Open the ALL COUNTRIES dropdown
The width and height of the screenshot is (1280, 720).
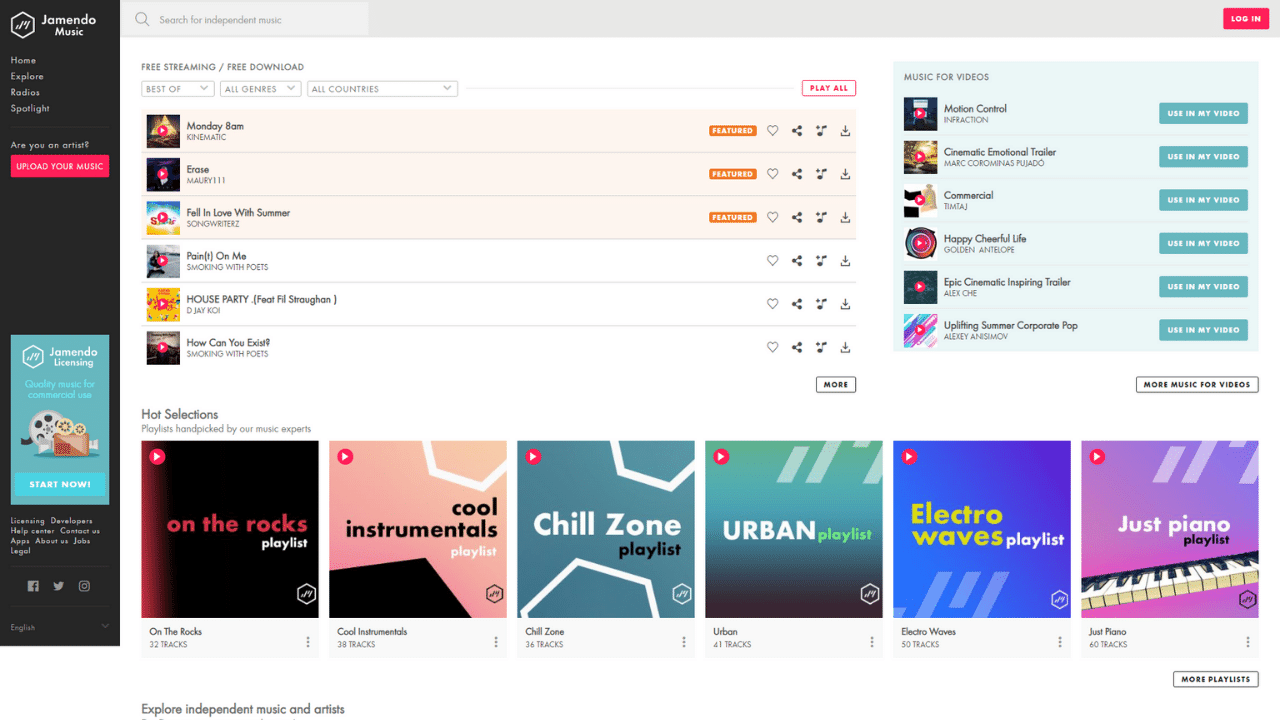tap(382, 89)
